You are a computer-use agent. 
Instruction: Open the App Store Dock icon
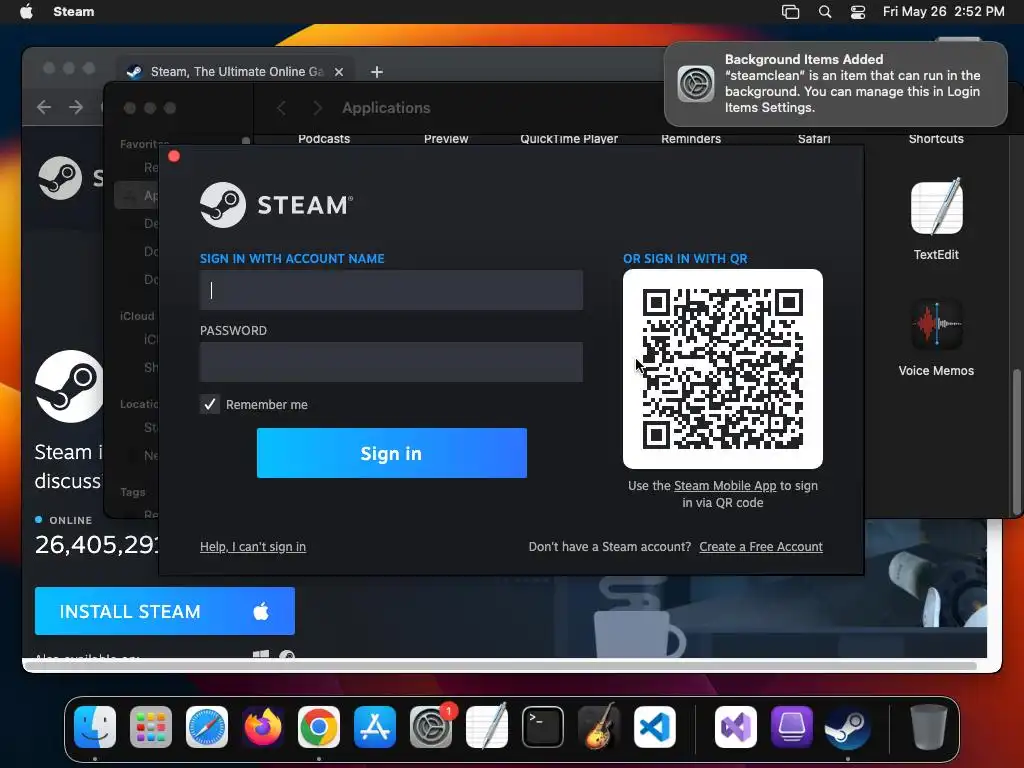coord(375,727)
